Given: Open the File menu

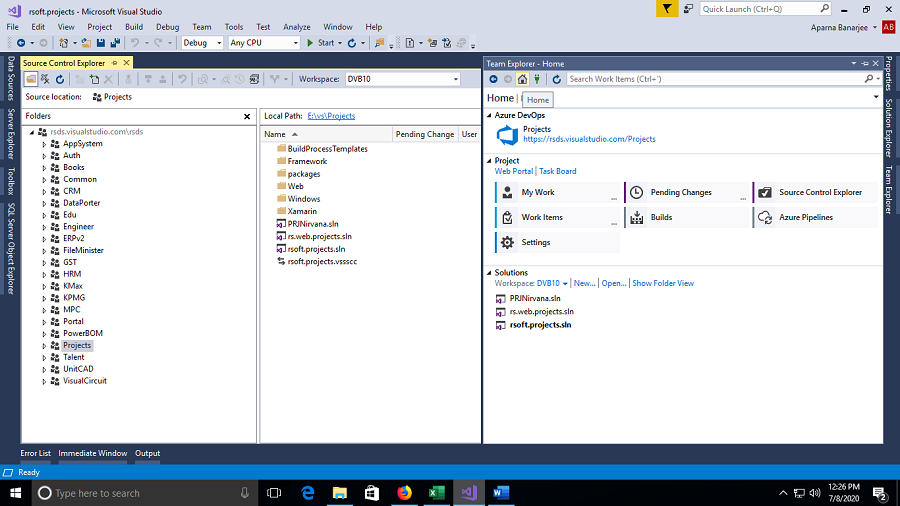Looking at the screenshot, I should pyautogui.click(x=13, y=27).
